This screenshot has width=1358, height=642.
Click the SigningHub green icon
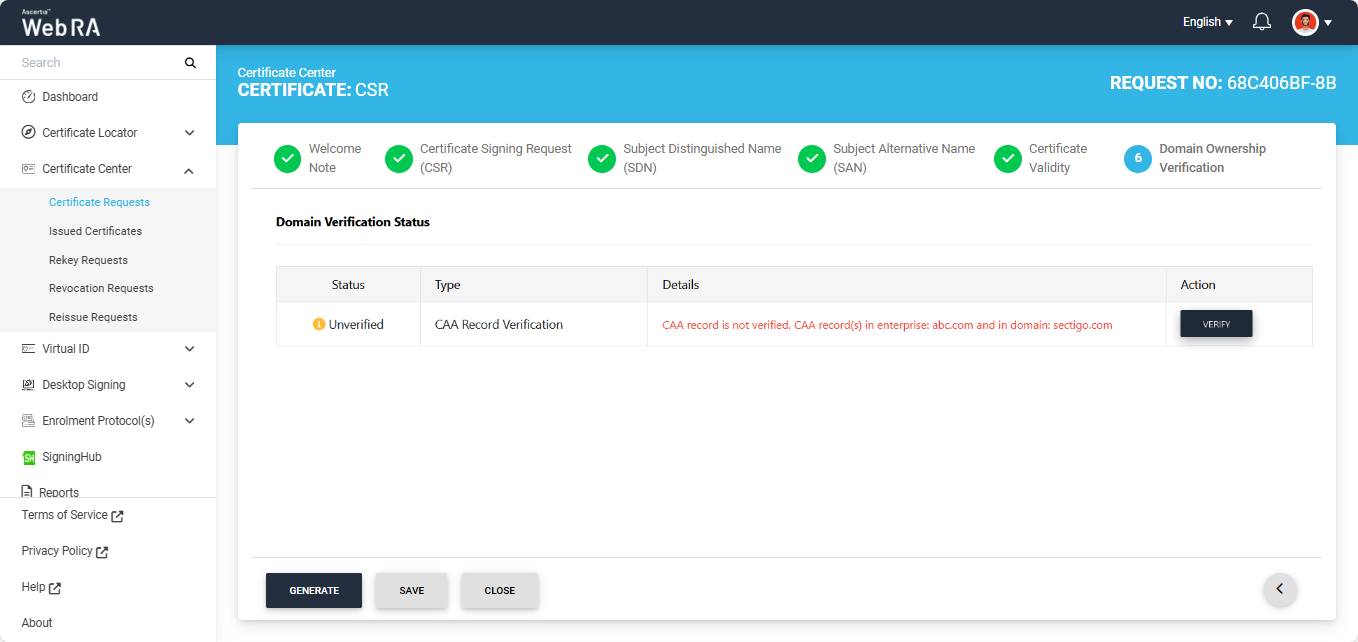(29, 457)
